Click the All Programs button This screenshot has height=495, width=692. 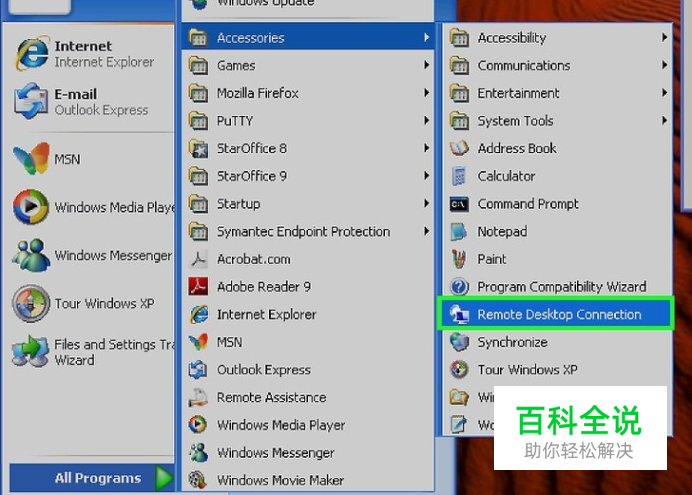(x=92, y=478)
